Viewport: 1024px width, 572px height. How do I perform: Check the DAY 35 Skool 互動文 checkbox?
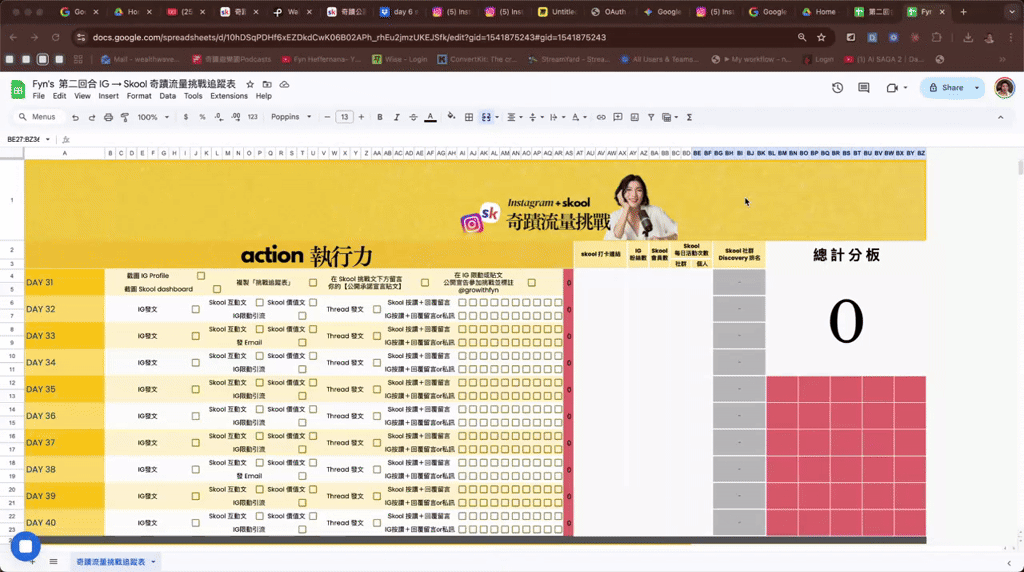[x=259, y=383]
